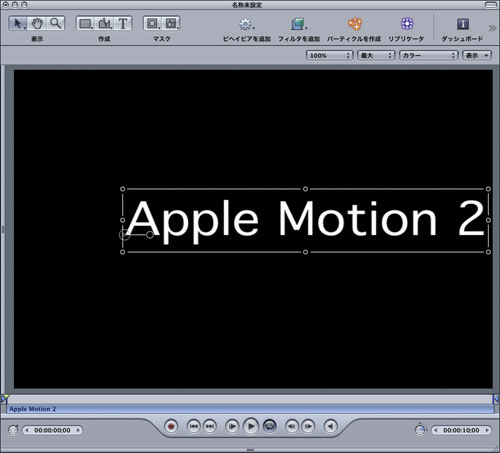
Task: Click the timing pane handle at bottom center
Action: tap(250, 450)
